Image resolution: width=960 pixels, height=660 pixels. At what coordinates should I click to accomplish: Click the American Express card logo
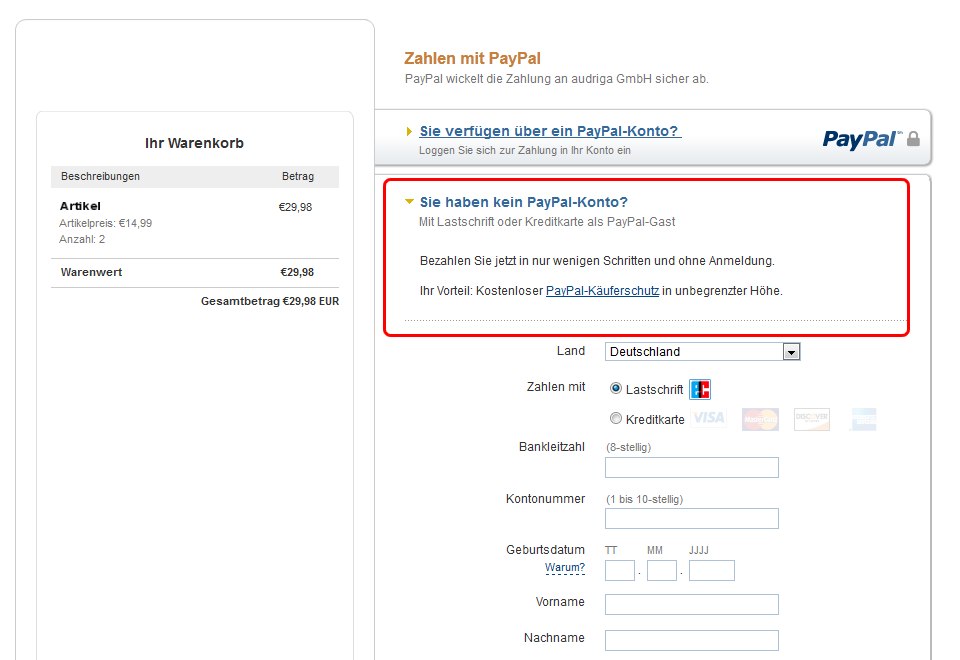point(863,419)
